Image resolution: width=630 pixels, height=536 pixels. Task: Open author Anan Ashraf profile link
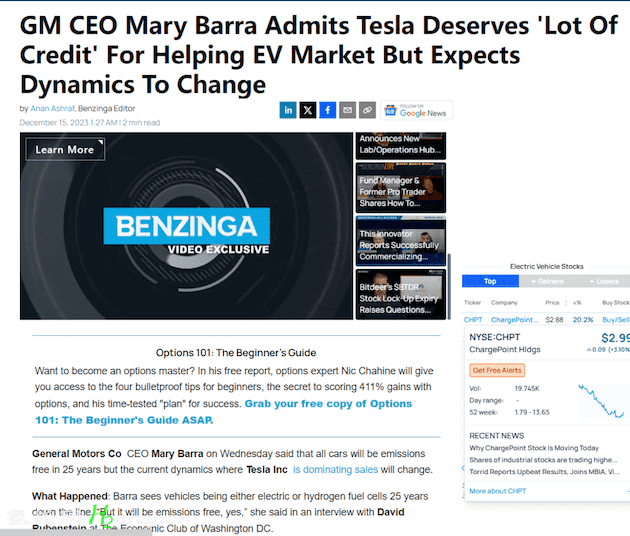pyautogui.click(x=53, y=108)
